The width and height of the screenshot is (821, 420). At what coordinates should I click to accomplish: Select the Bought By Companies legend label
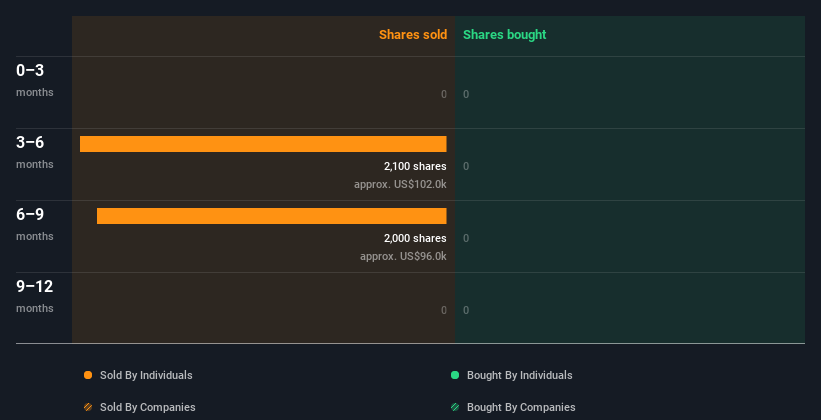coord(521,407)
